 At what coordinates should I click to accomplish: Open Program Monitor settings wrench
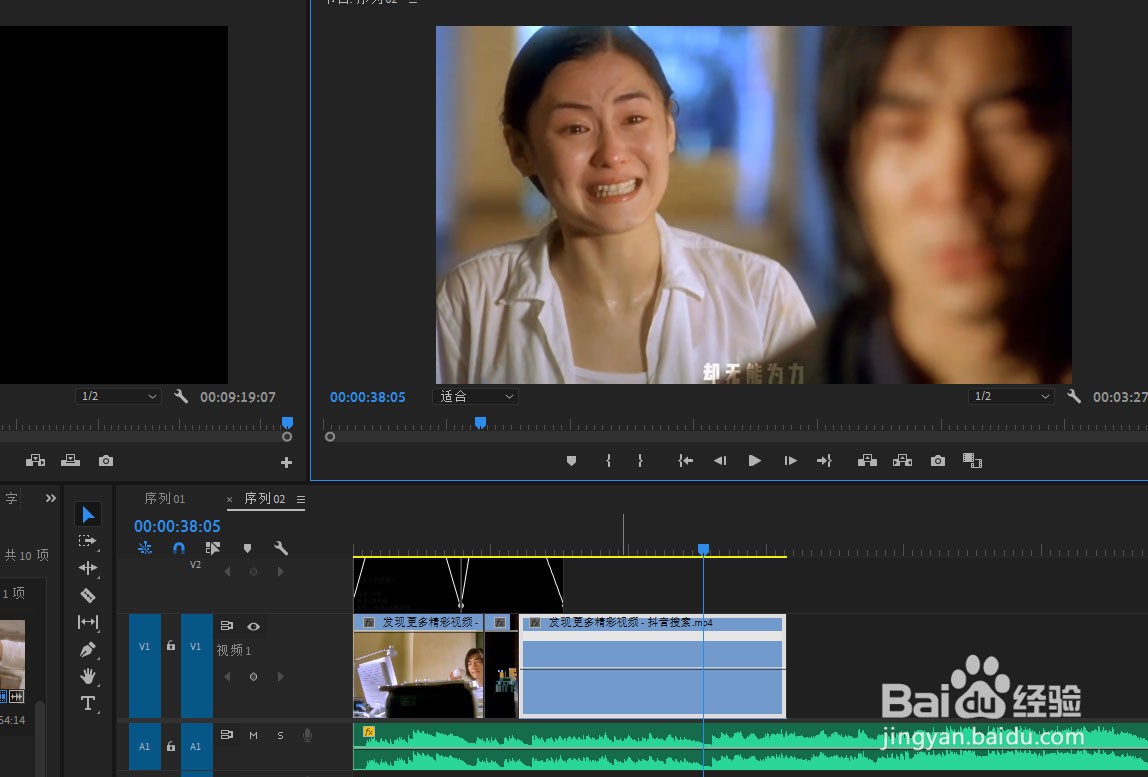coord(1073,396)
